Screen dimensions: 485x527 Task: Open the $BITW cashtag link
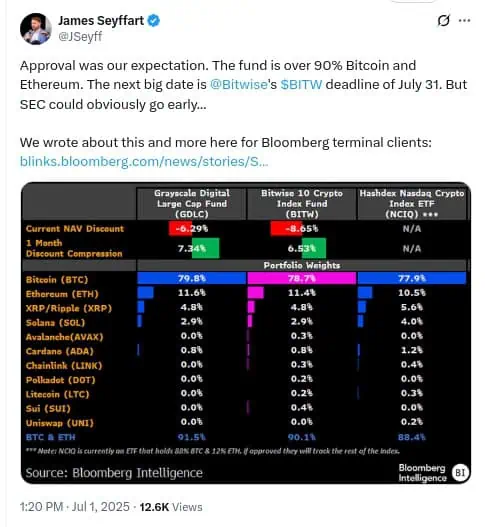pyautogui.click(x=301, y=85)
